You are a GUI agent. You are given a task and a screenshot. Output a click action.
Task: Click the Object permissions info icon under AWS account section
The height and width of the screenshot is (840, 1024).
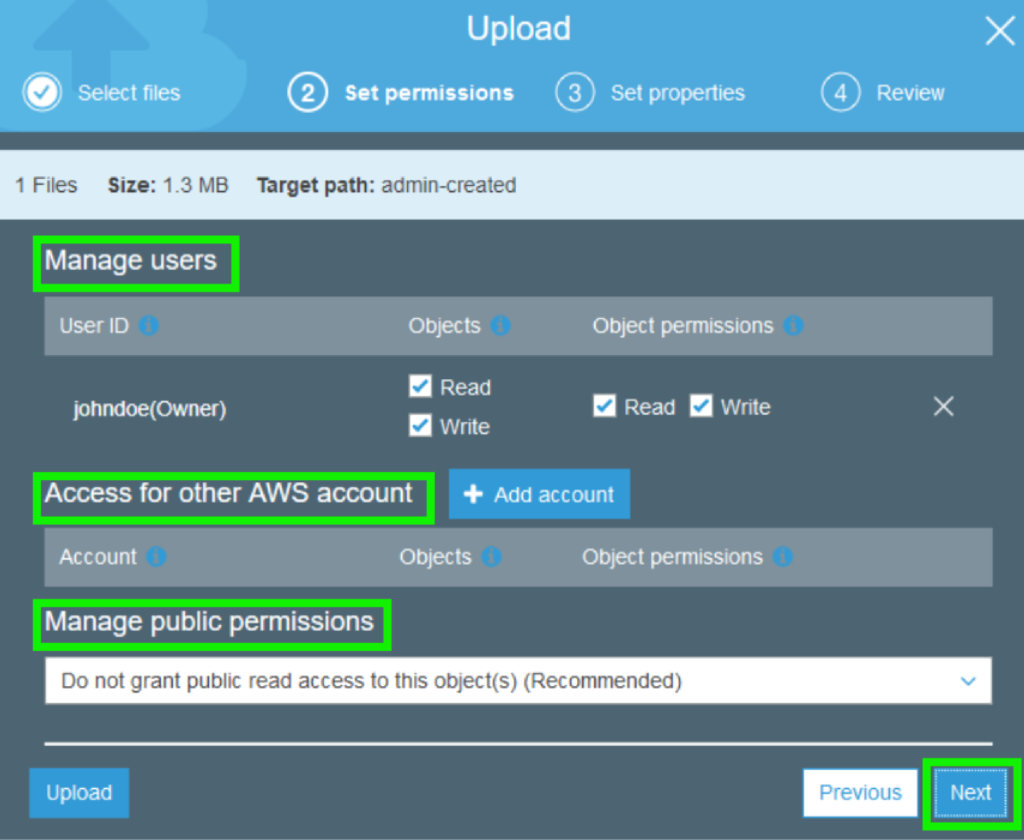pos(782,557)
